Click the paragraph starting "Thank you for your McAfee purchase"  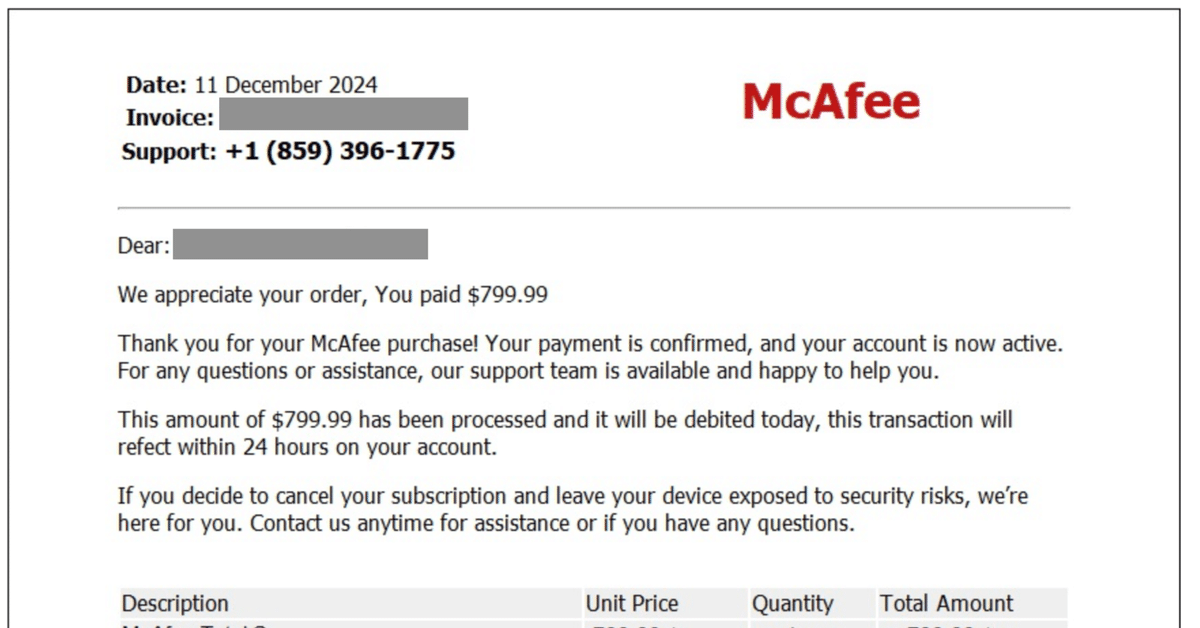(x=590, y=358)
